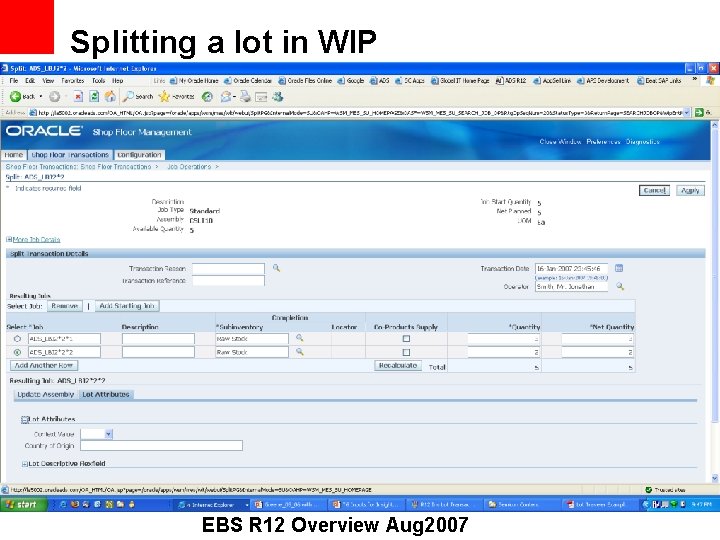Refresh the page using the green Refresh icon
Screen dimensions: 720x540
click(x=94, y=96)
